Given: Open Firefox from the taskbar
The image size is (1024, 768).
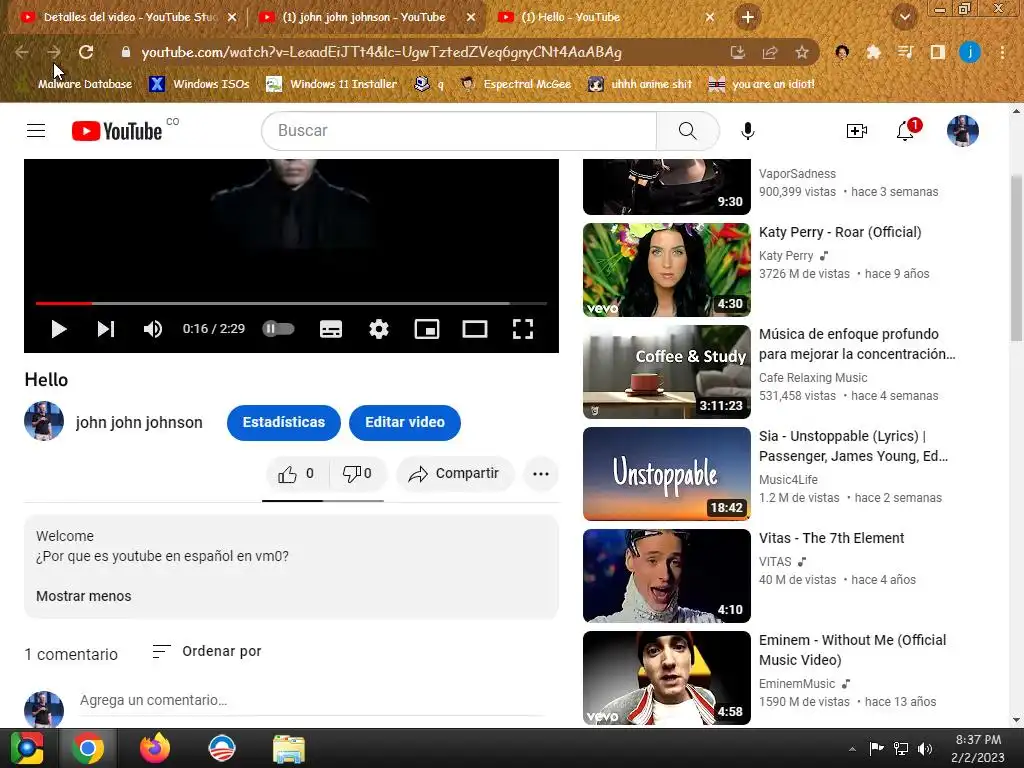Looking at the screenshot, I should tap(155, 748).
